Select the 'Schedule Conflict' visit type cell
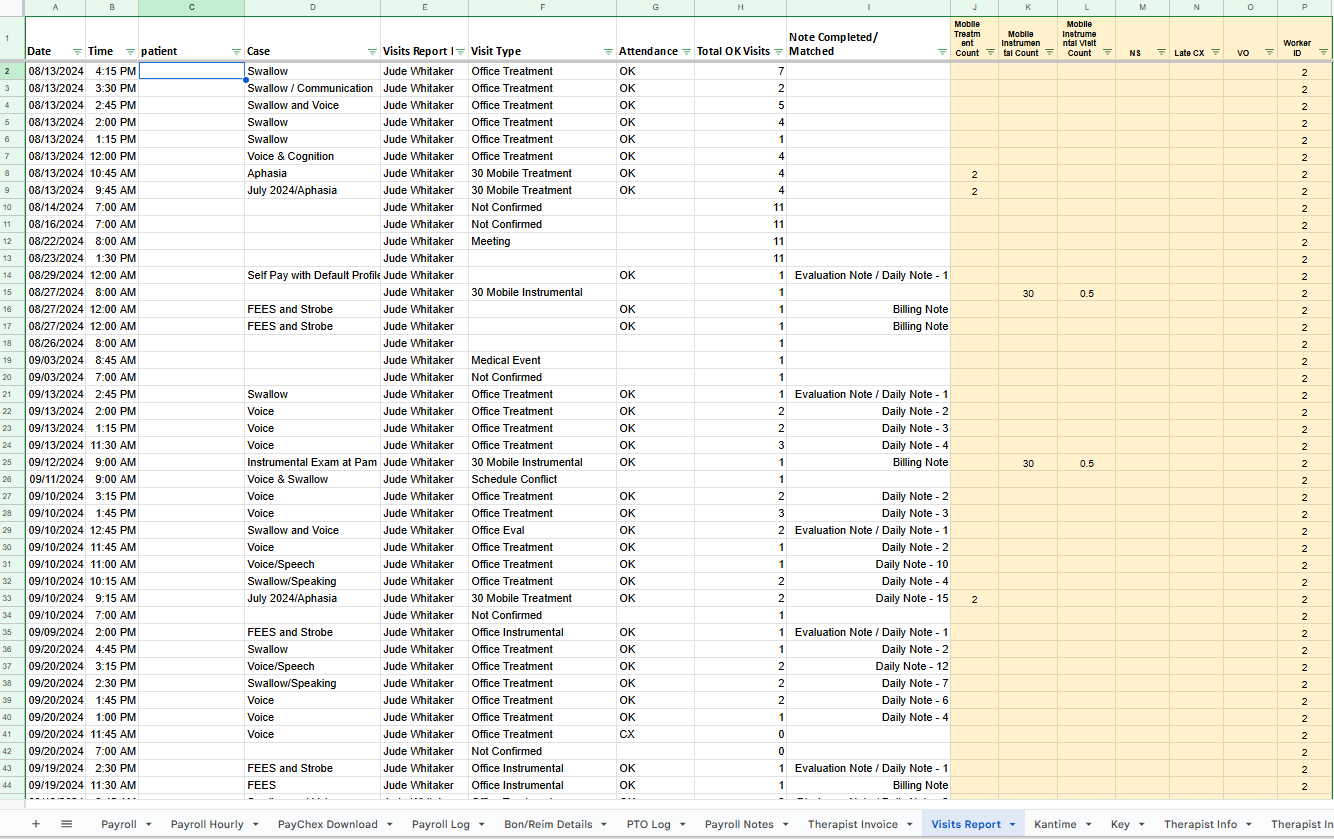The width and height of the screenshot is (1334, 839). (542, 479)
